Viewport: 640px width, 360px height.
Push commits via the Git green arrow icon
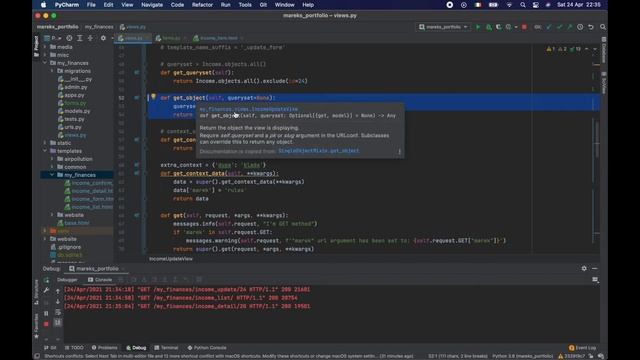point(569,27)
